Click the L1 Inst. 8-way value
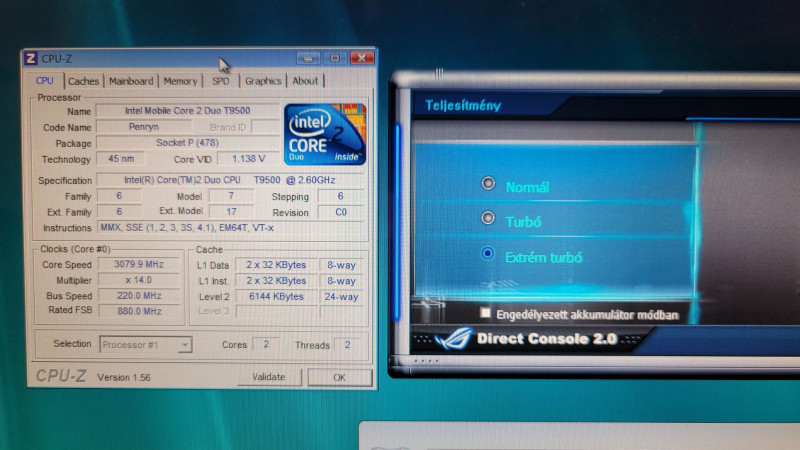 [341, 281]
